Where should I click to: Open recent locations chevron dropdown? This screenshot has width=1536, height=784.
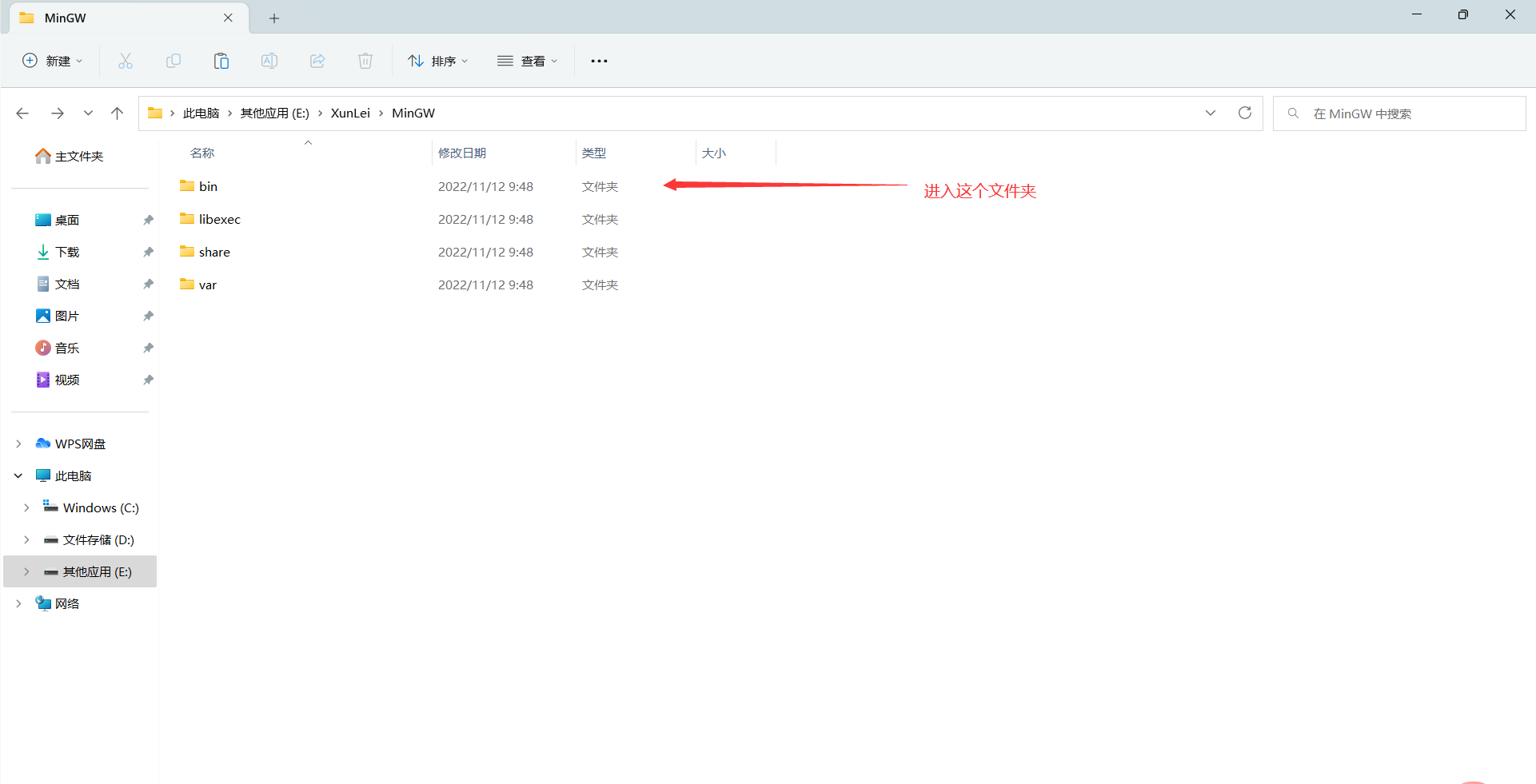88,113
